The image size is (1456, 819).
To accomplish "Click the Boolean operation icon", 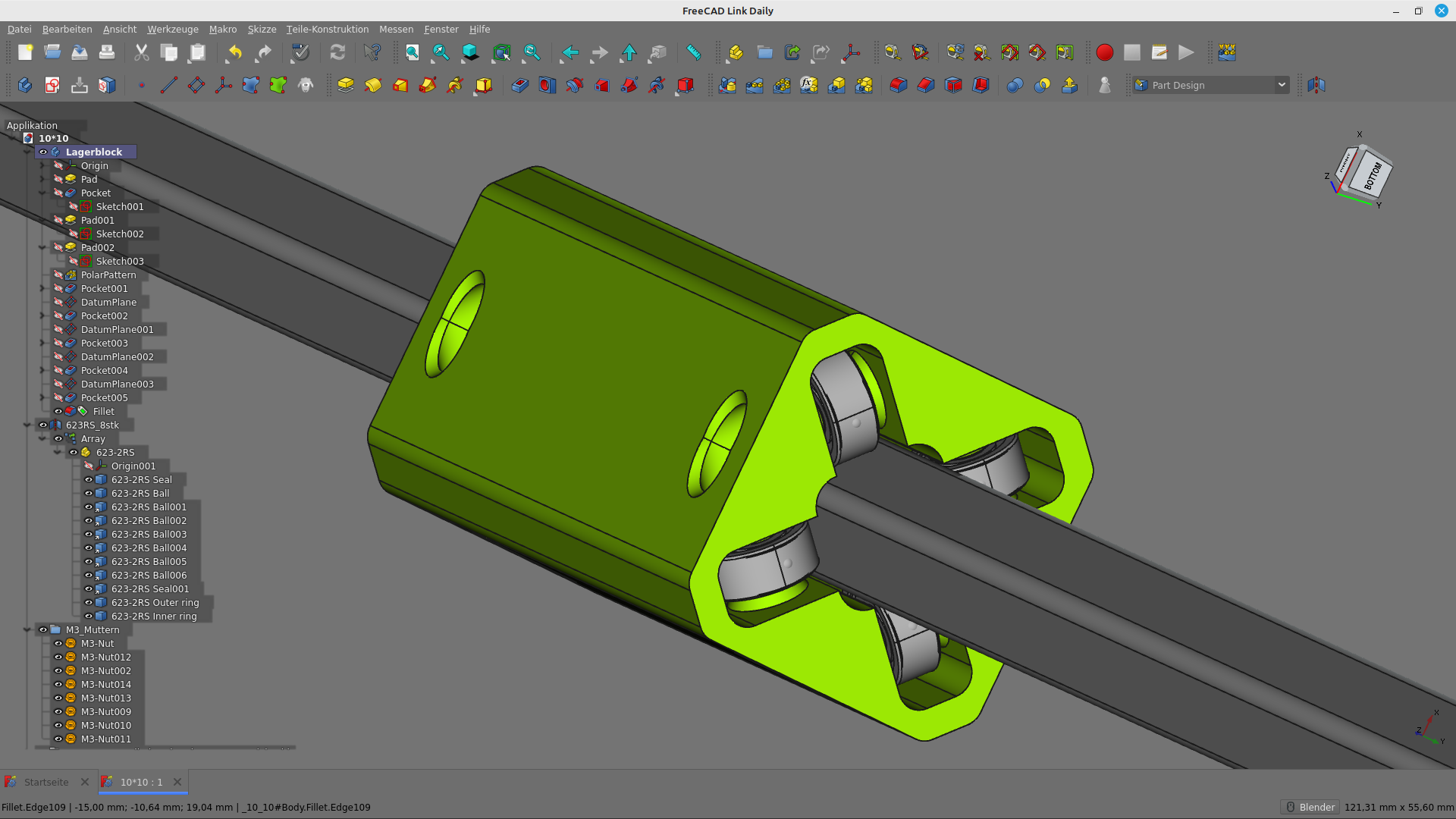I will click(1015, 85).
